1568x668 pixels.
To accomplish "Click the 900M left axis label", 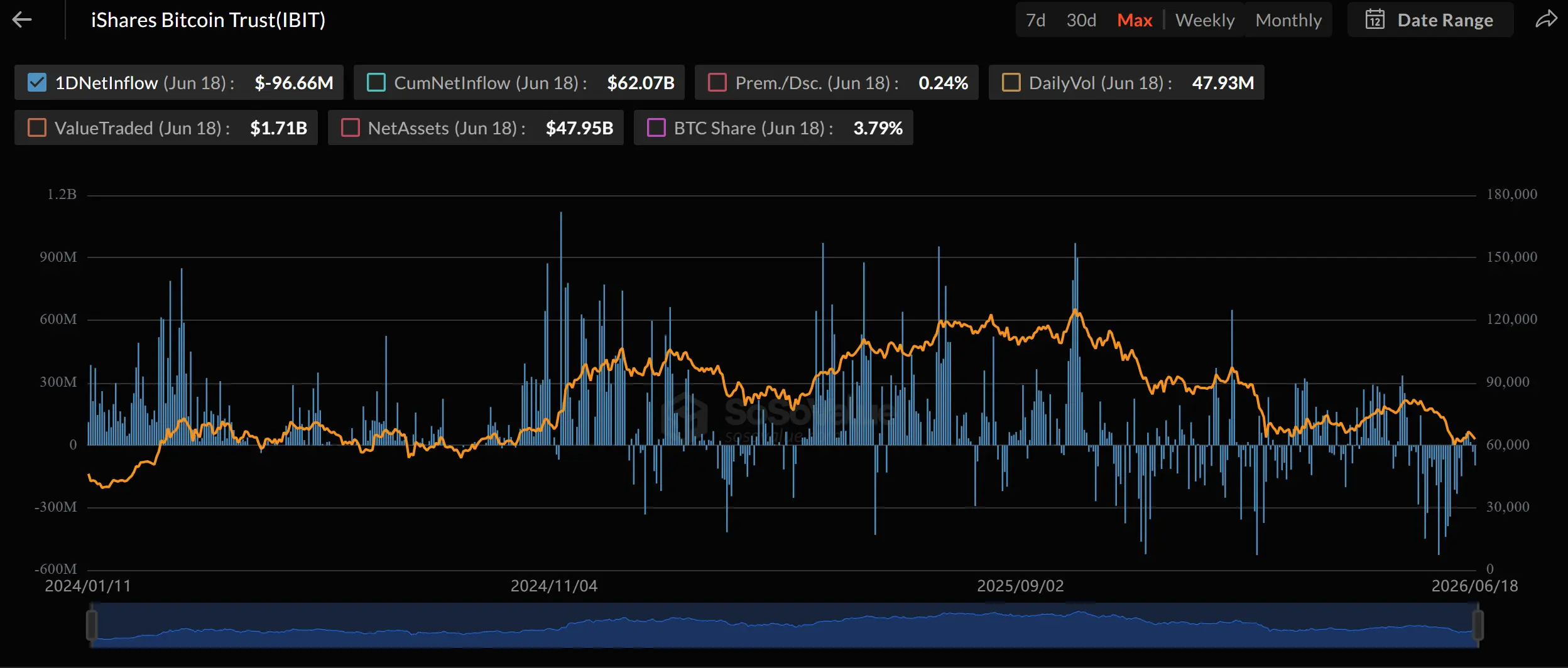I will pyautogui.click(x=58, y=257).
